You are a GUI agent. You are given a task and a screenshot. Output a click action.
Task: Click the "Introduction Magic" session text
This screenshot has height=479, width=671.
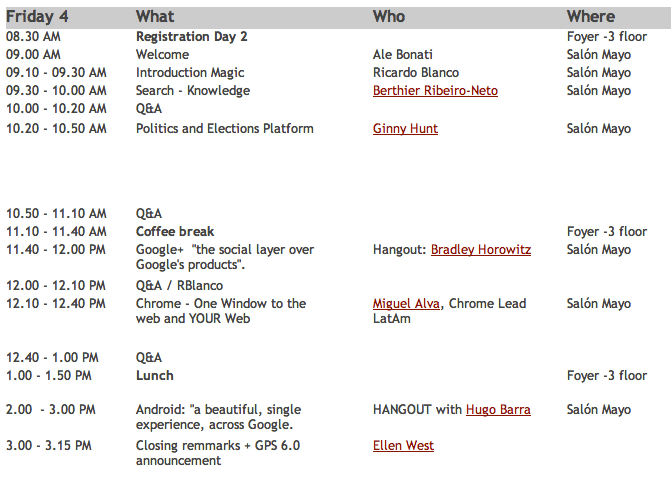[190, 73]
